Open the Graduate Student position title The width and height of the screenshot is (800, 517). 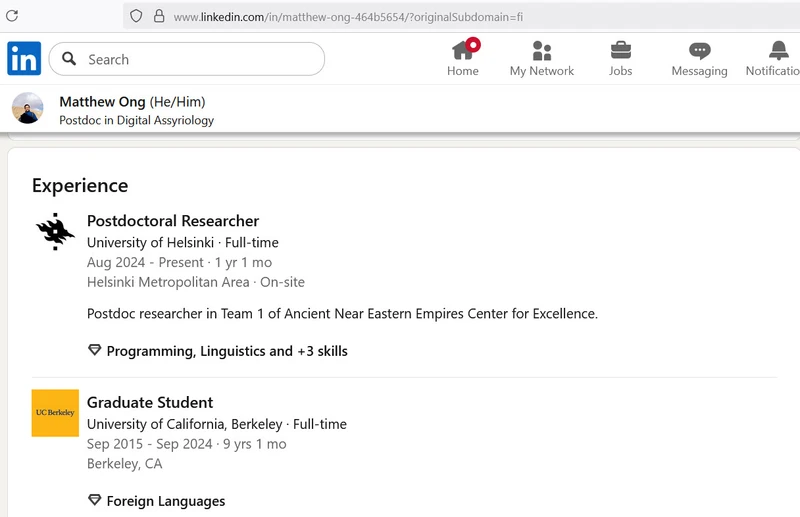[x=150, y=402]
